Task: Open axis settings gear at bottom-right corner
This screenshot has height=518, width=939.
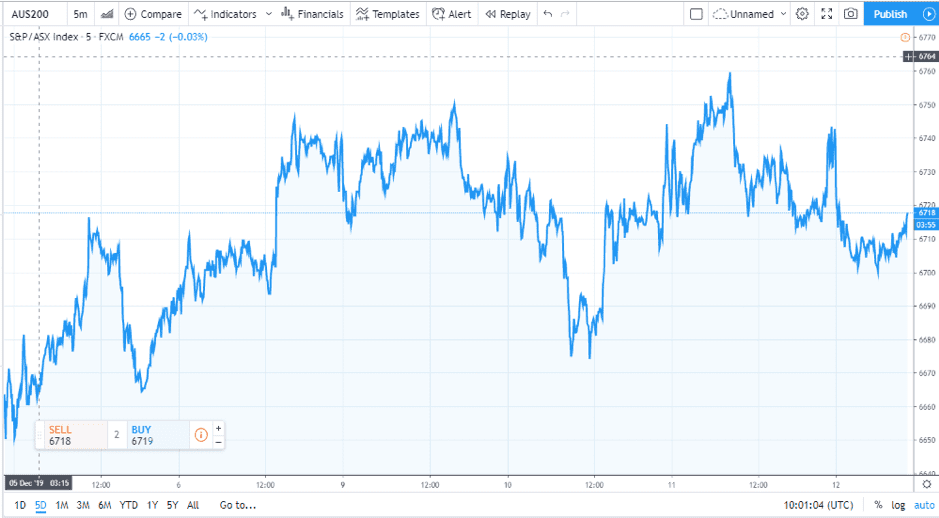Action: coord(926,484)
